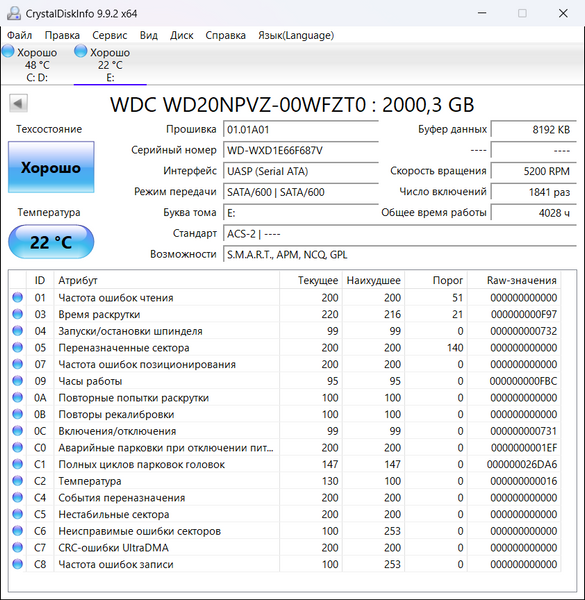Switch to the C: D: disk tab

pyautogui.click(x=37, y=64)
